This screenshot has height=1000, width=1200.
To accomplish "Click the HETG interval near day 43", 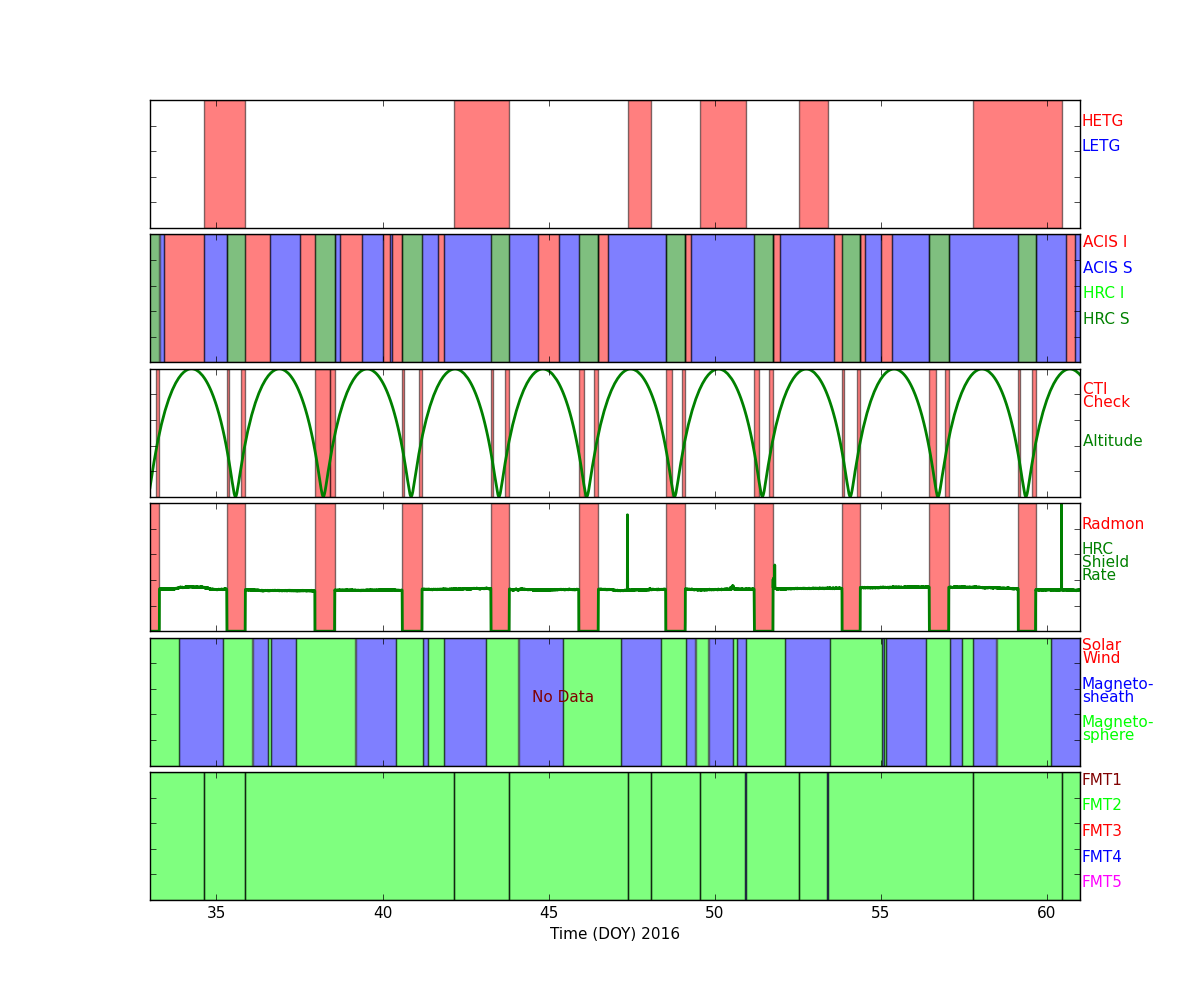I will click(481, 164).
